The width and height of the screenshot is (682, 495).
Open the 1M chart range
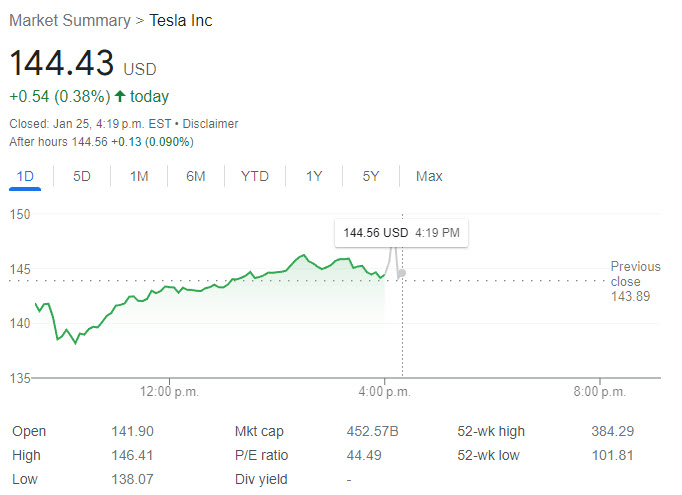139,176
